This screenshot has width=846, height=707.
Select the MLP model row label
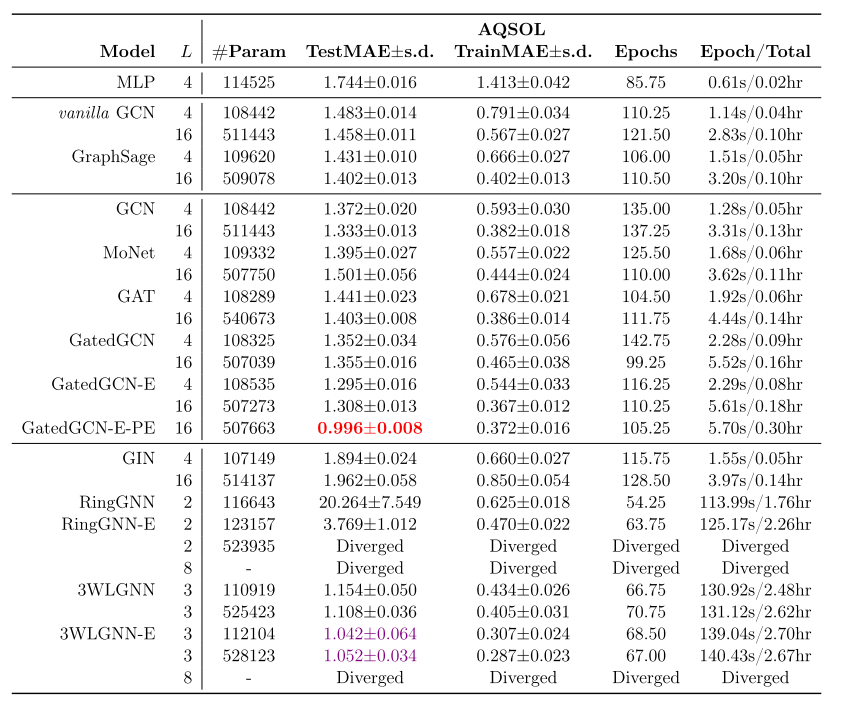coord(136,81)
